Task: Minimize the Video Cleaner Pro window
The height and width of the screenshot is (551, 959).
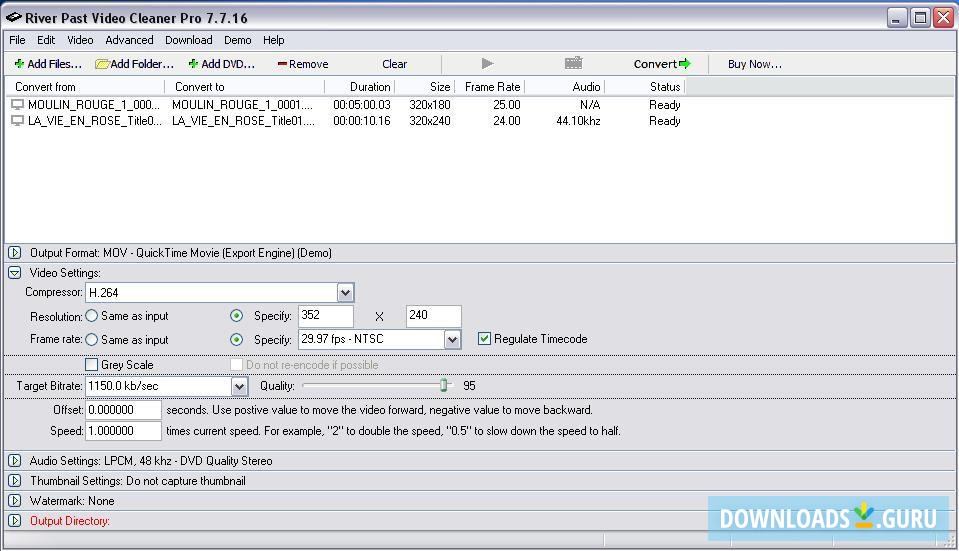Action: (x=897, y=18)
